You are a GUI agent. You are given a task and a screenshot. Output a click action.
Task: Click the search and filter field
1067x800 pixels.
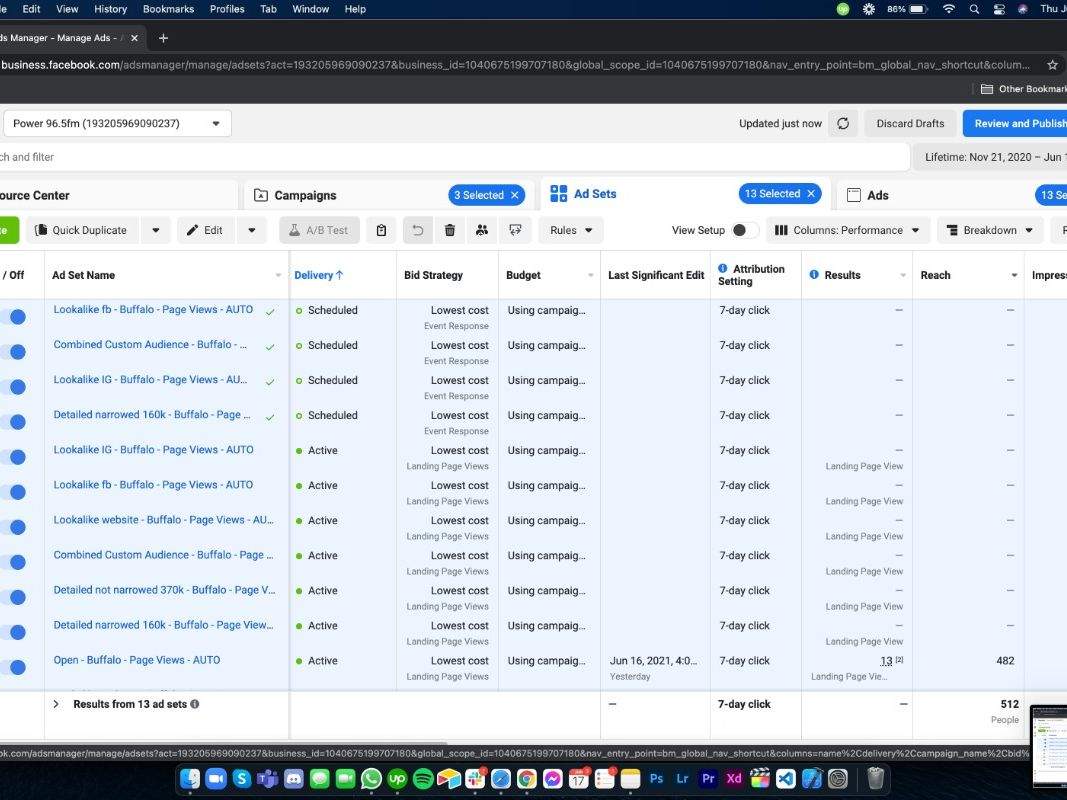(x=455, y=157)
